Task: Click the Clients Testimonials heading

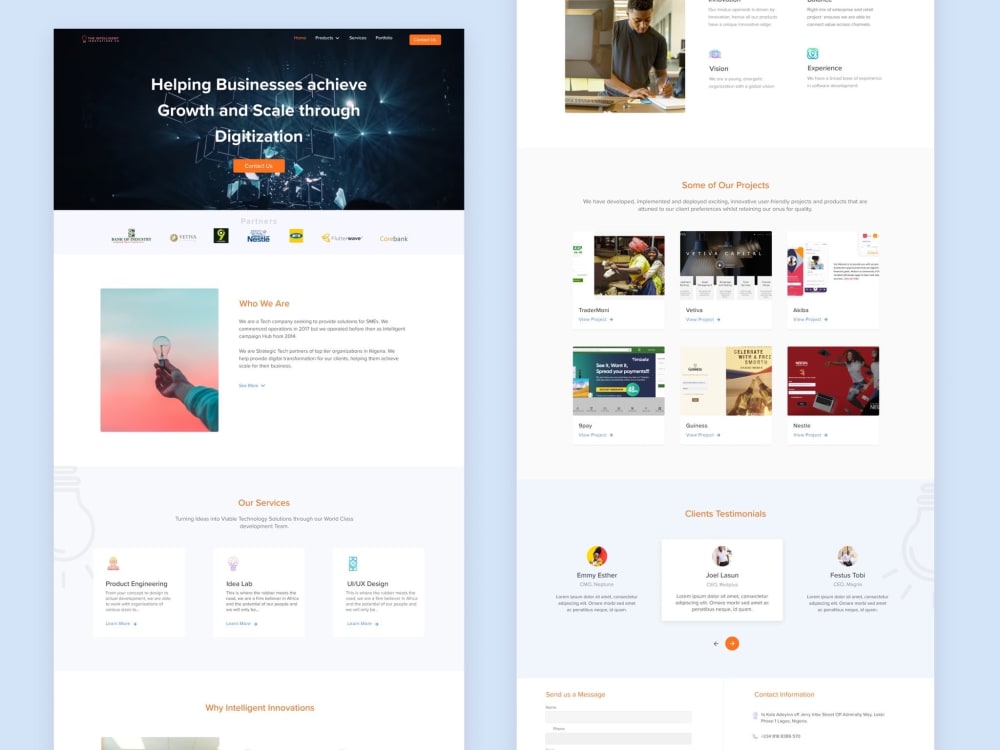Action: 725,513
